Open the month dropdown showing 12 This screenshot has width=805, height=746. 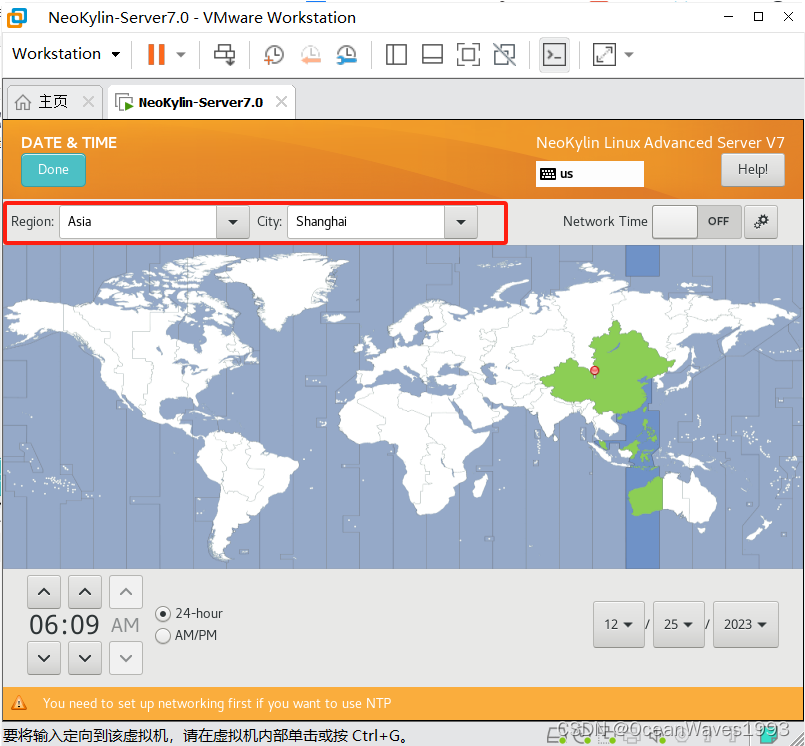[619, 624]
